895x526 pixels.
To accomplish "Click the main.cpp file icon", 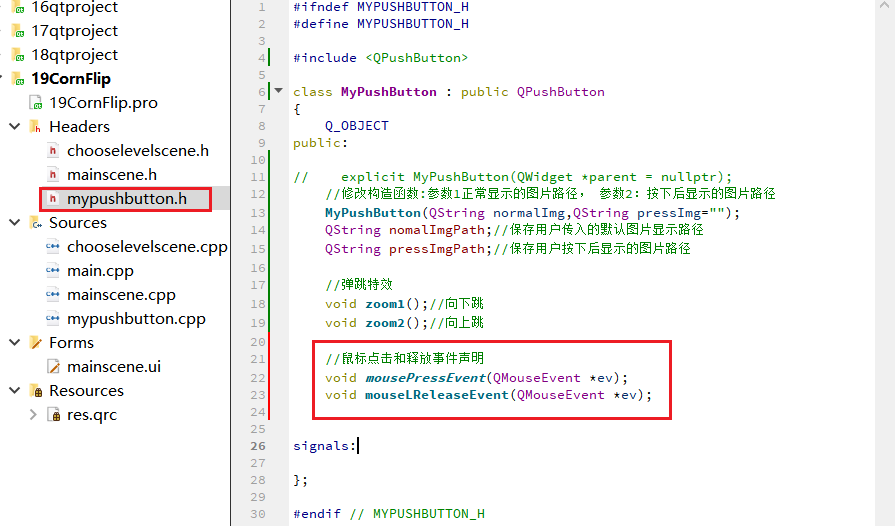I will (53, 270).
